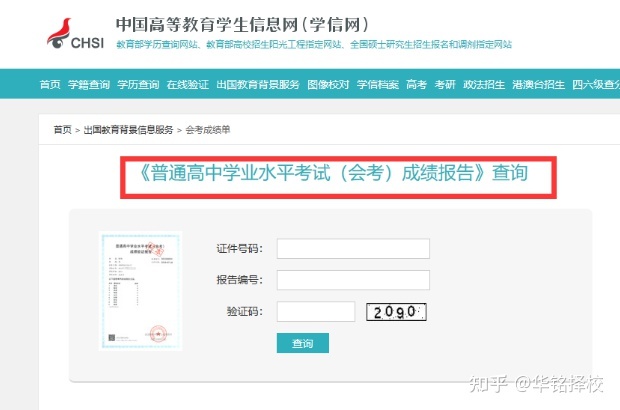Go to 学历查询 menu item
Screen dimensions: 620x410
pos(138,85)
